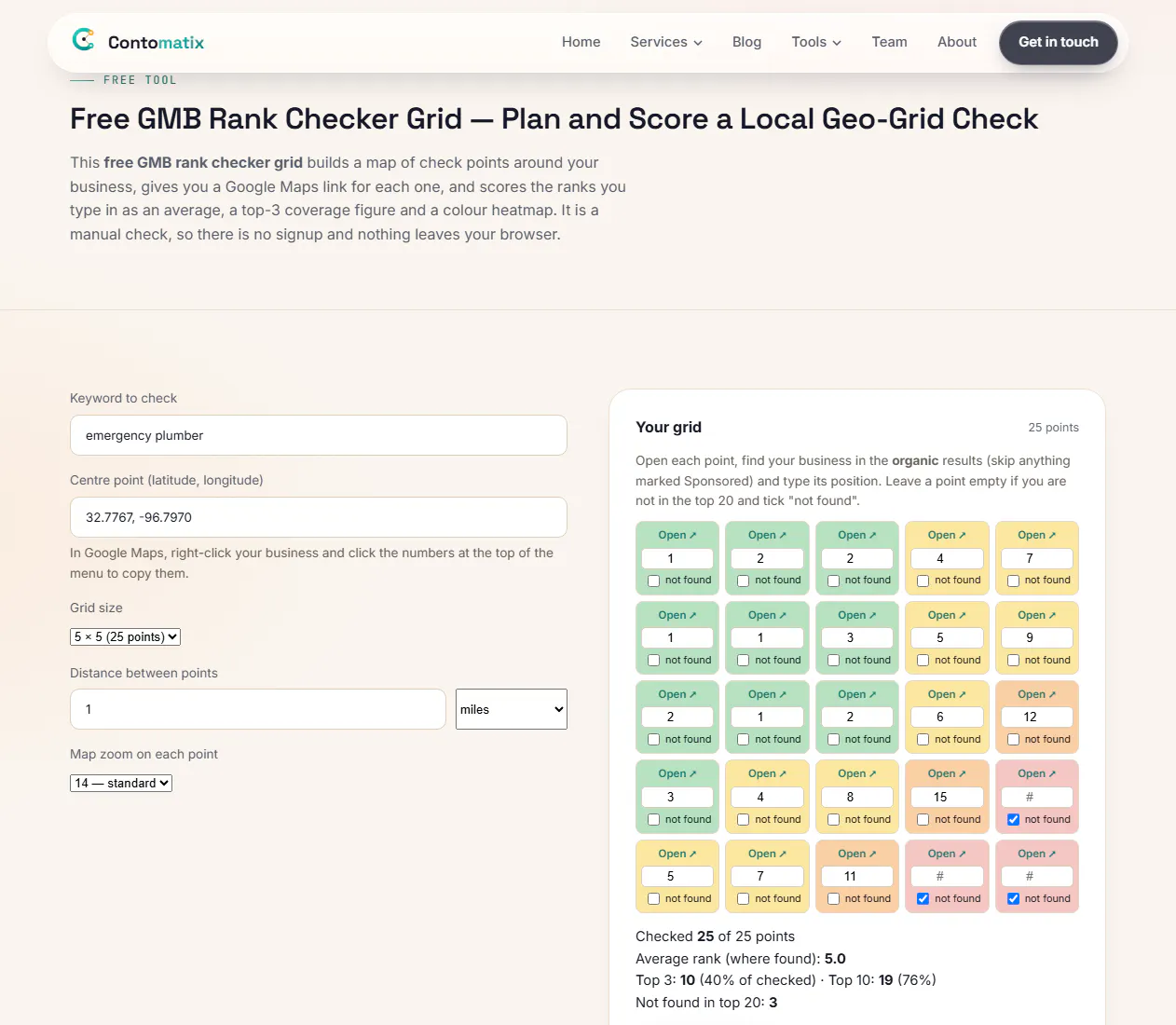Click the rank input showing 15
This screenshot has width=1176, height=1025.
pos(947,797)
